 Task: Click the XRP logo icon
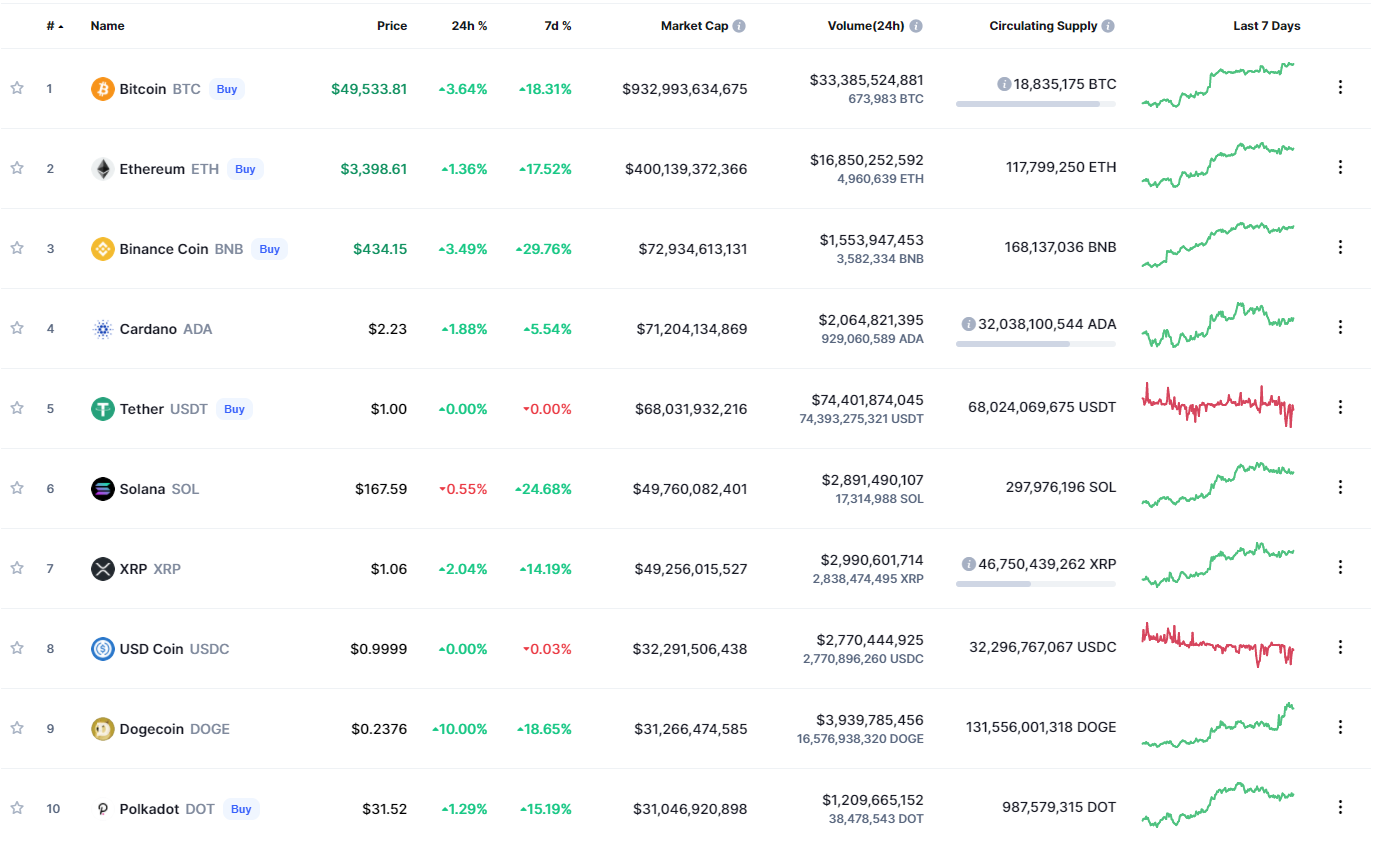tap(102, 569)
